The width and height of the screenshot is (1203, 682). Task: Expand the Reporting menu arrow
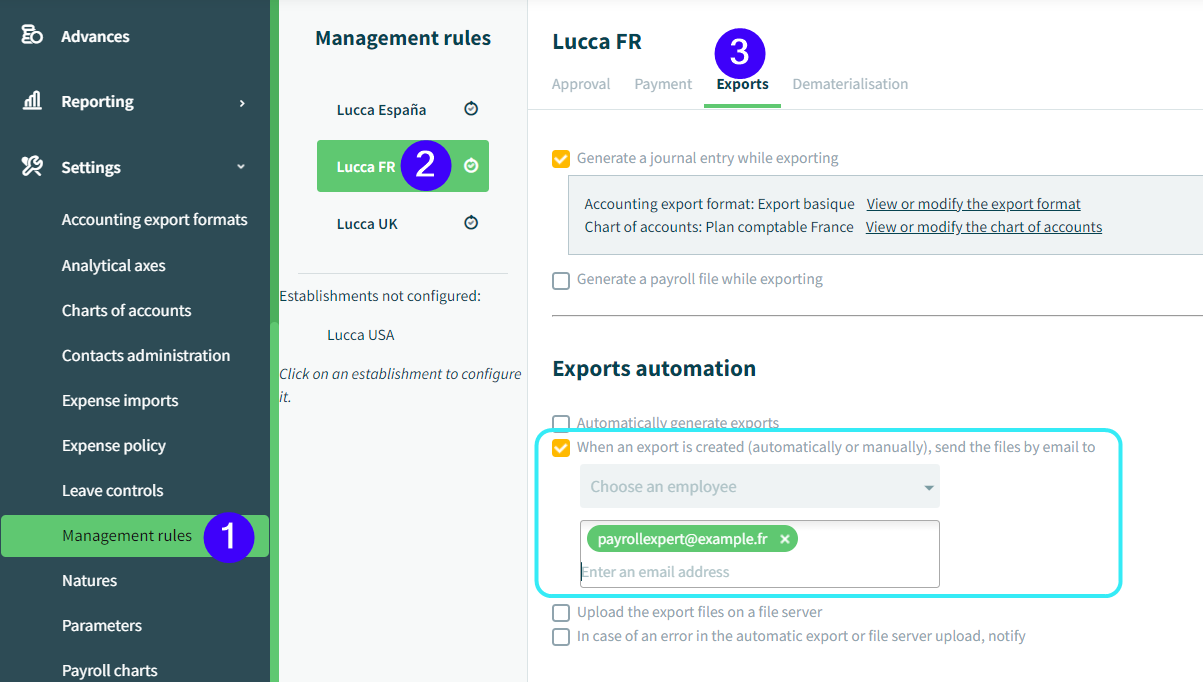click(242, 102)
